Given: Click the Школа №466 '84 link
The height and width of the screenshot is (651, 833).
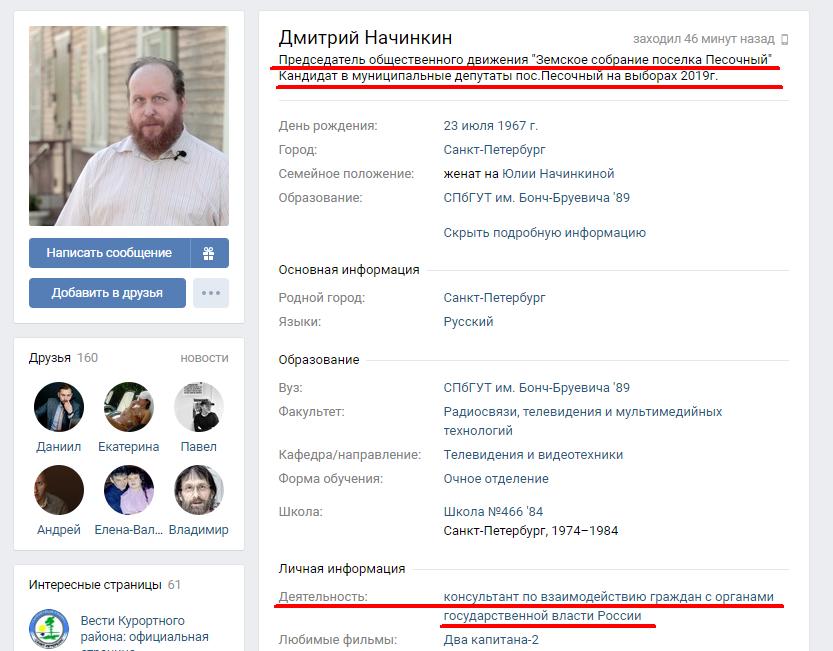Looking at the screenshot, I should point(493,512).
